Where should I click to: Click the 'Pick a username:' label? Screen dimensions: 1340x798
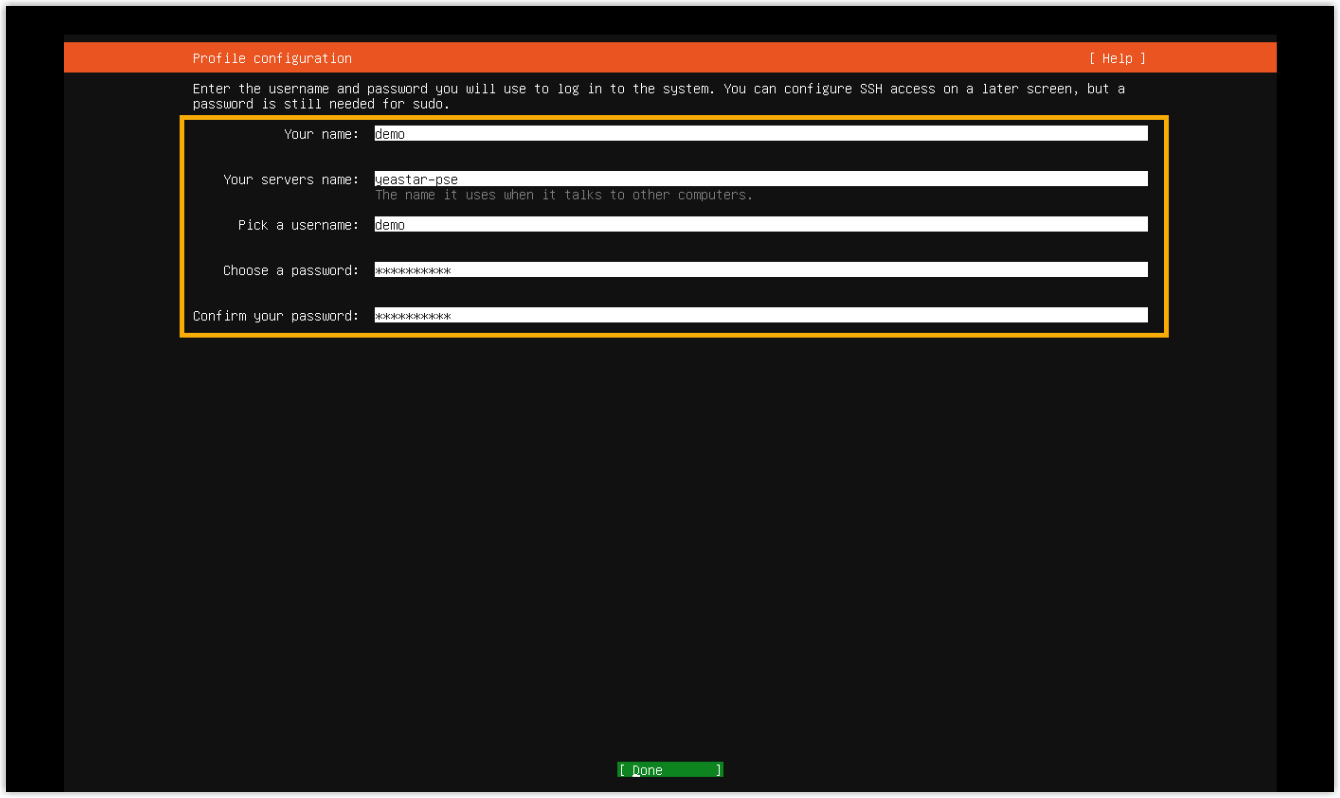(297, 225)
